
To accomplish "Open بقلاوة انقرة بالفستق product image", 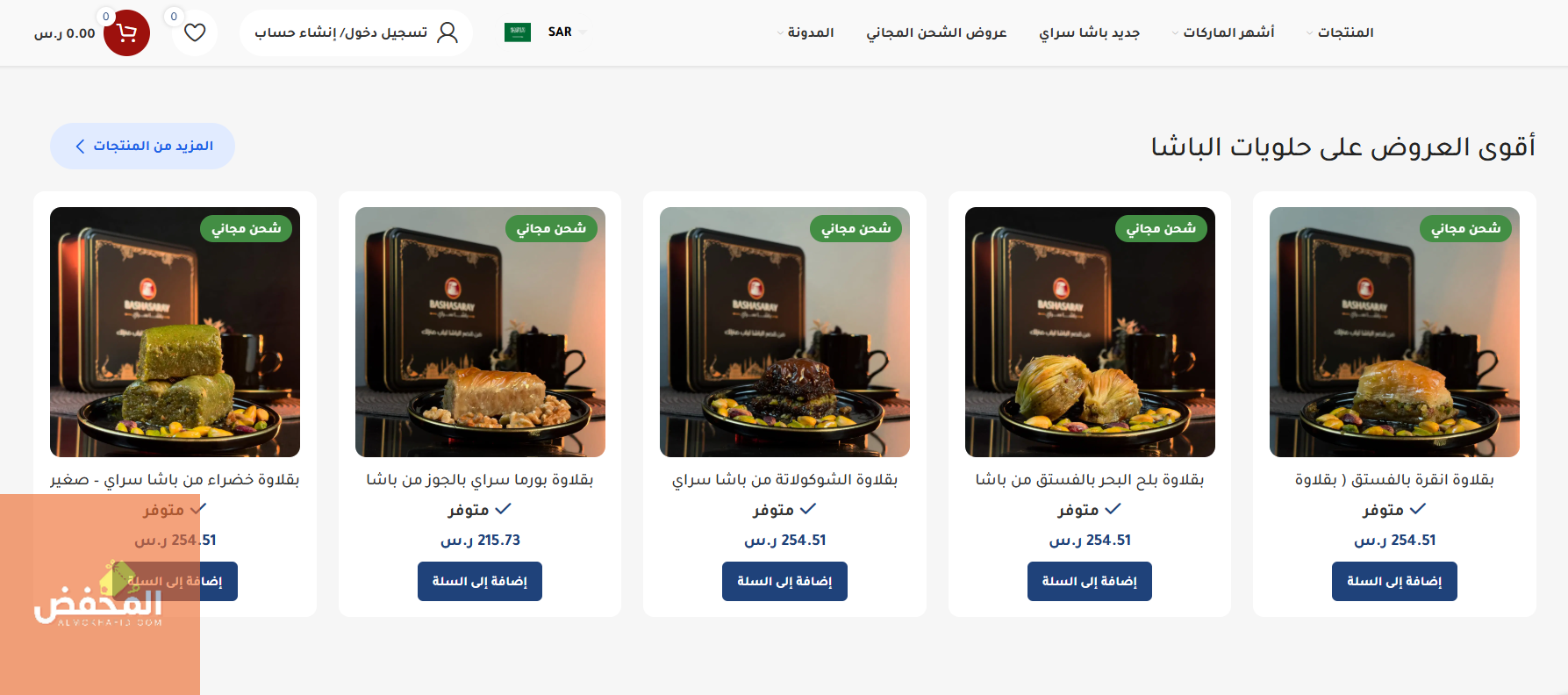I will tap(1394, 332).
